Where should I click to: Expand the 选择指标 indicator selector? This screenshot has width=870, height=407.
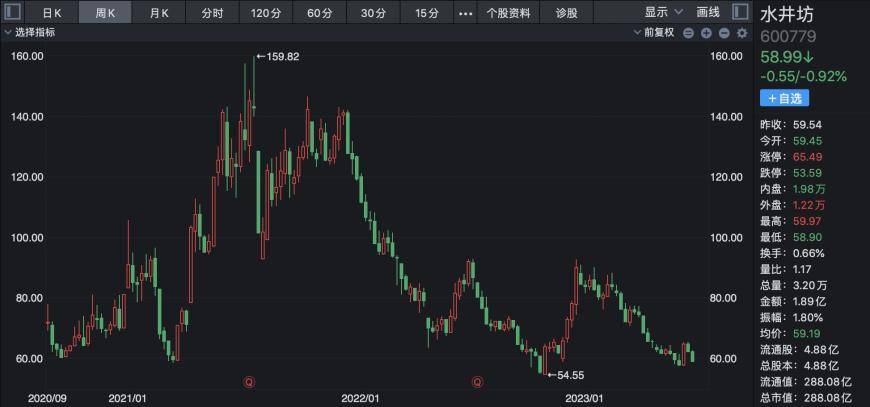point(30,33)
